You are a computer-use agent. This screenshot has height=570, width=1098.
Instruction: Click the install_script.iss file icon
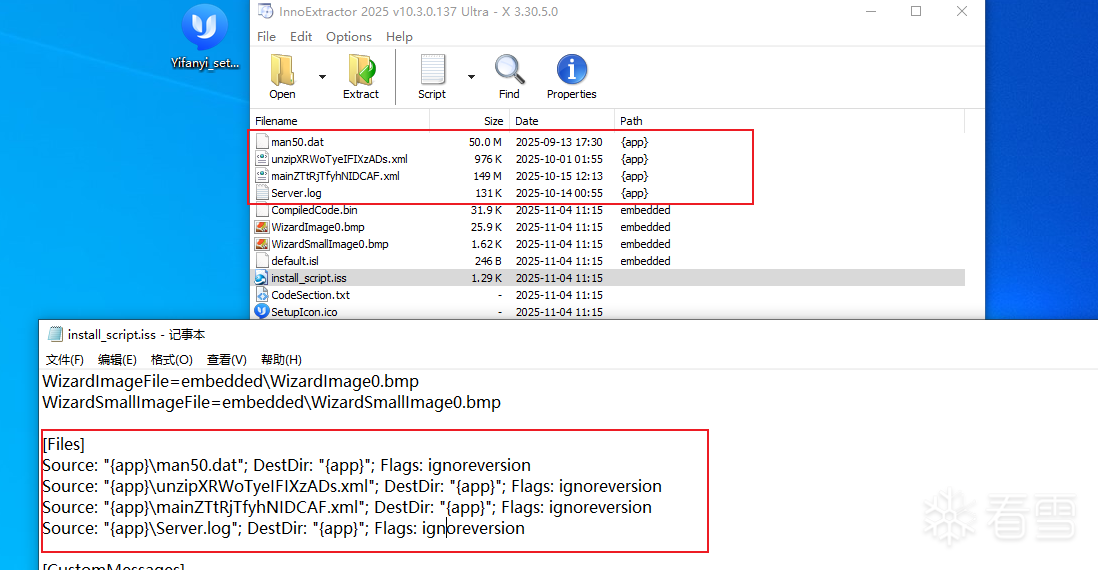pos(262,278)
